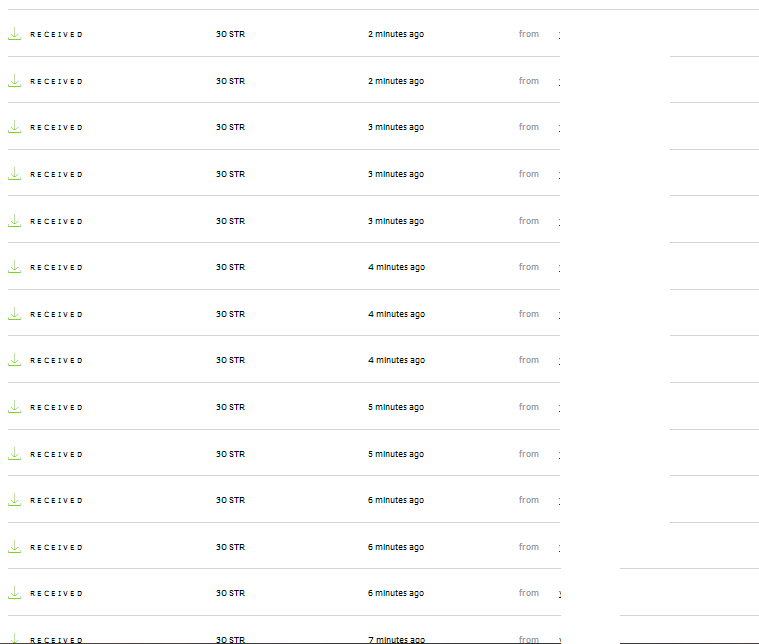Click the "from" label on the topmost transaction
The image size is (759, 644).
529,34
